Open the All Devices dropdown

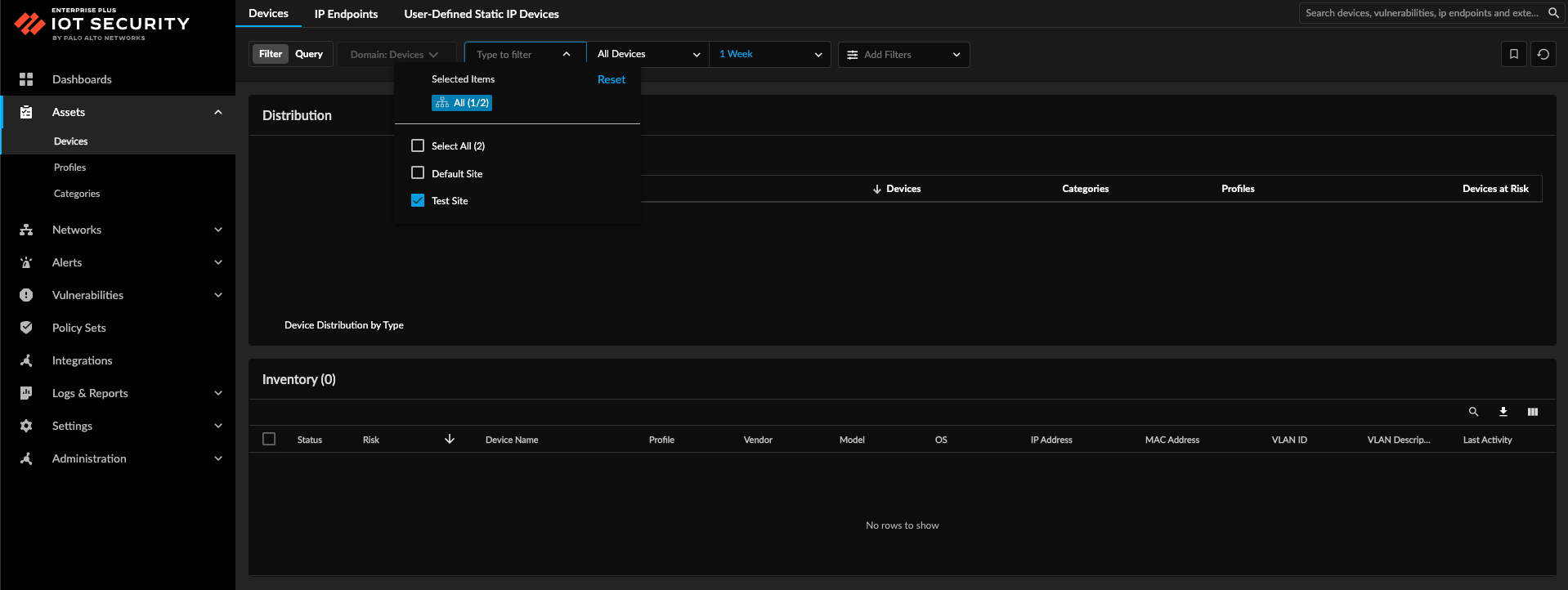[x=647, y=54]
